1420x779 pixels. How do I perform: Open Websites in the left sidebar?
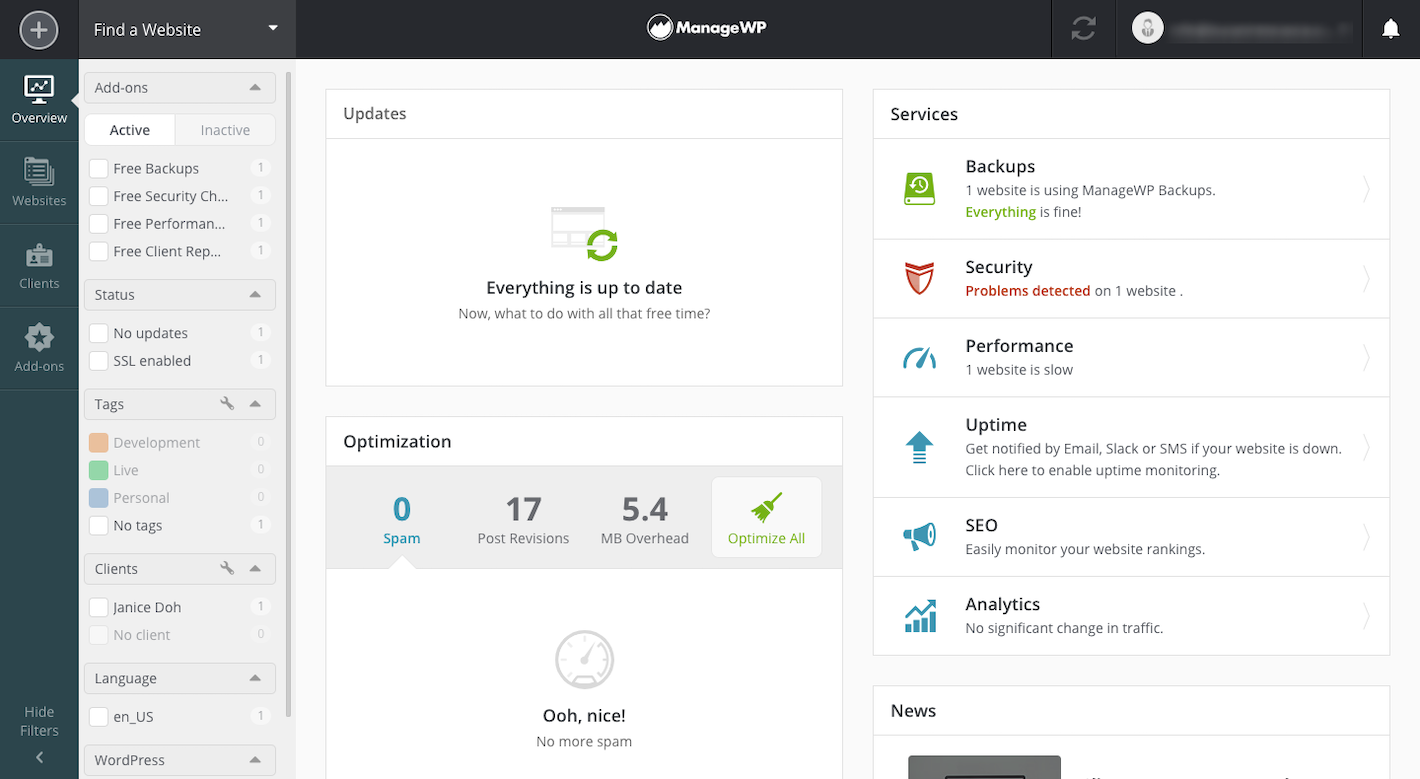39,182
